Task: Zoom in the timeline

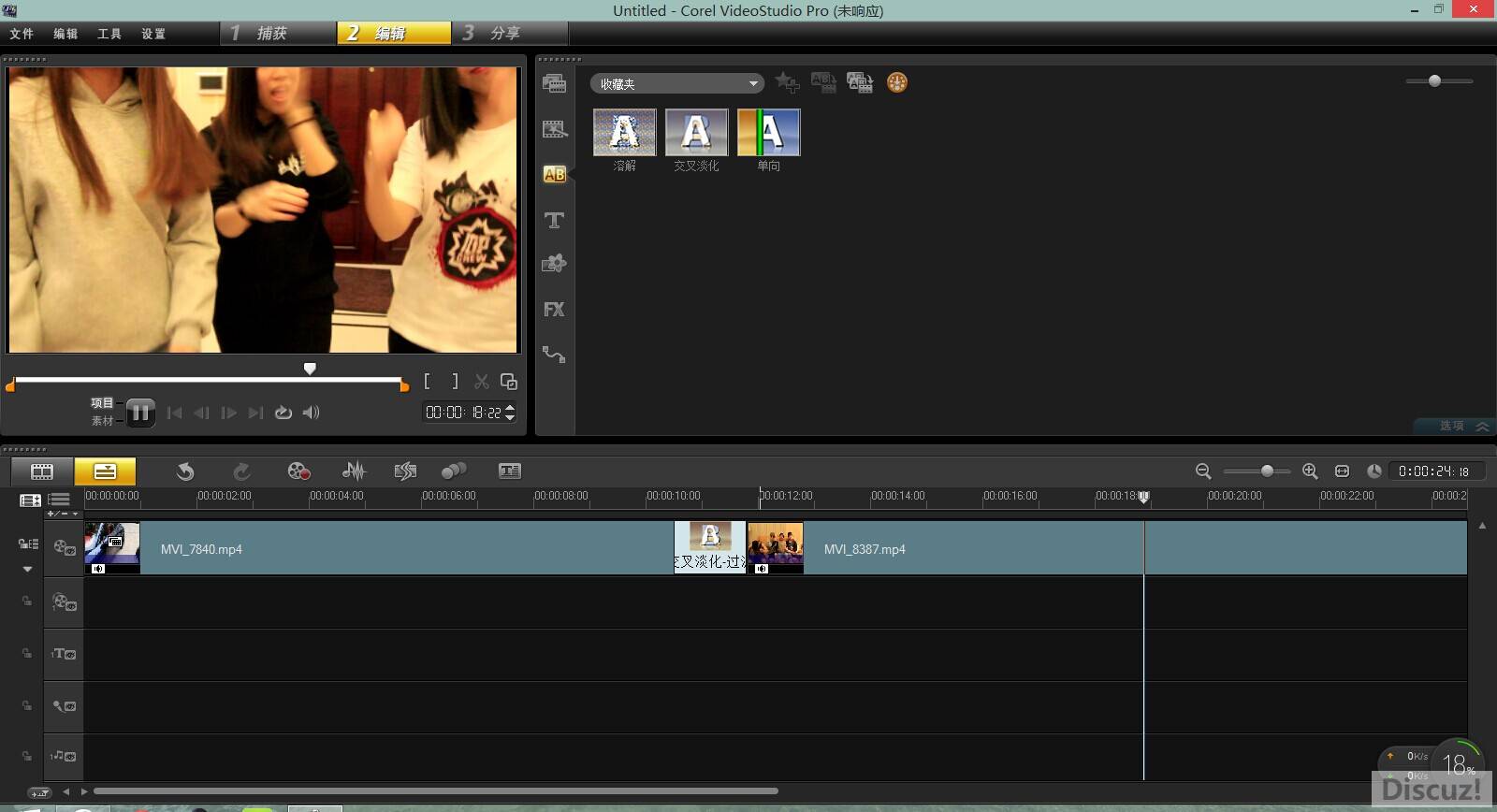Action: [x=1310, y=471]
